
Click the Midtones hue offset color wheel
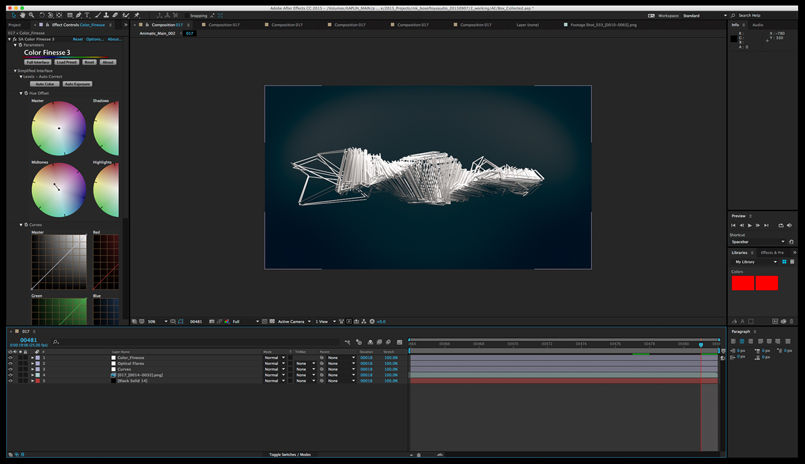59,190
